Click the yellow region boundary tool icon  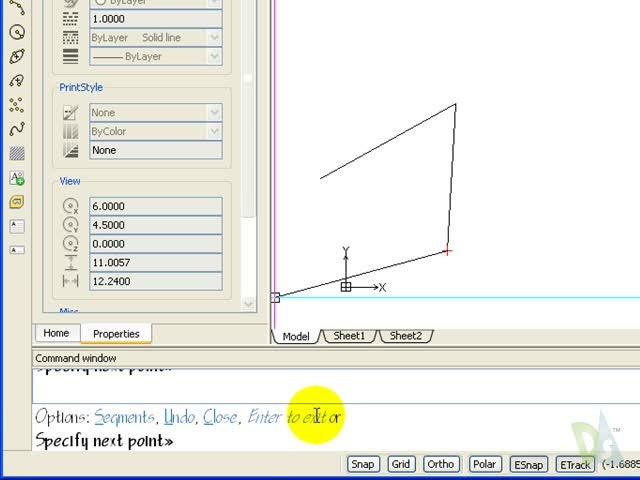point(17,202)
